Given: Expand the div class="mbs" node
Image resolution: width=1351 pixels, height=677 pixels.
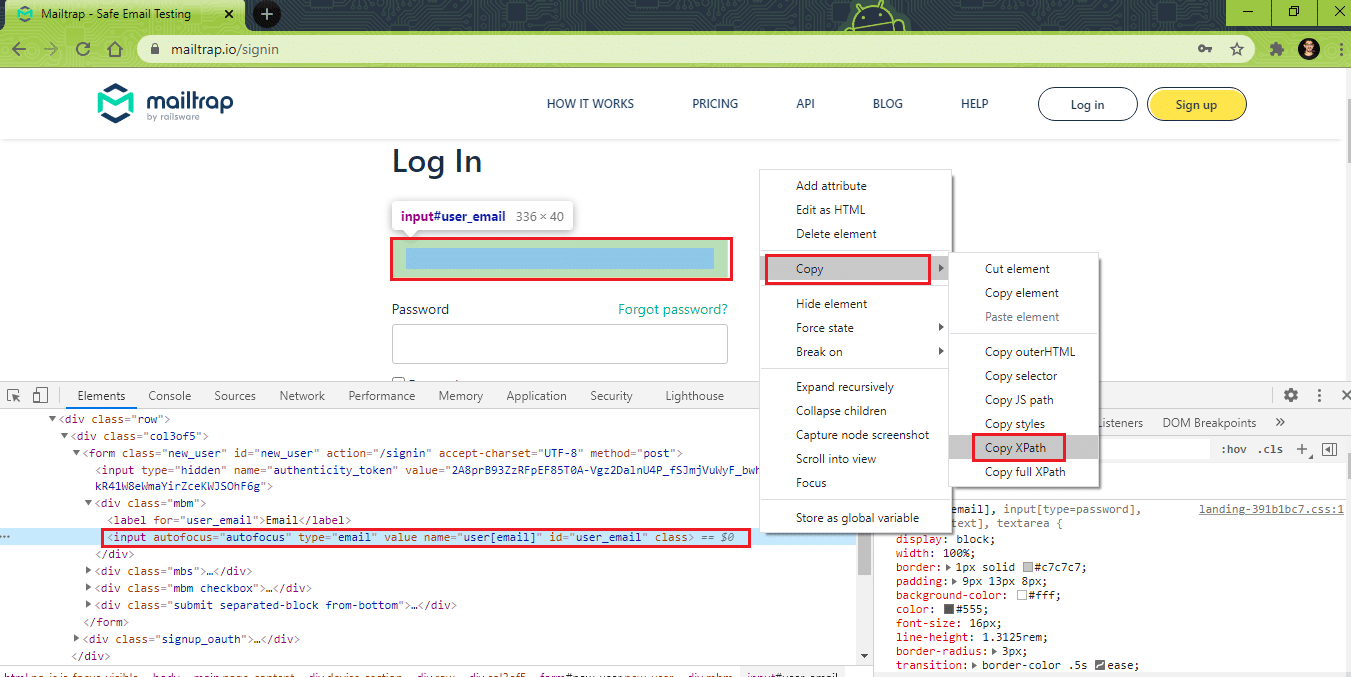Looking at the screenshot, I should pos(90,571).
